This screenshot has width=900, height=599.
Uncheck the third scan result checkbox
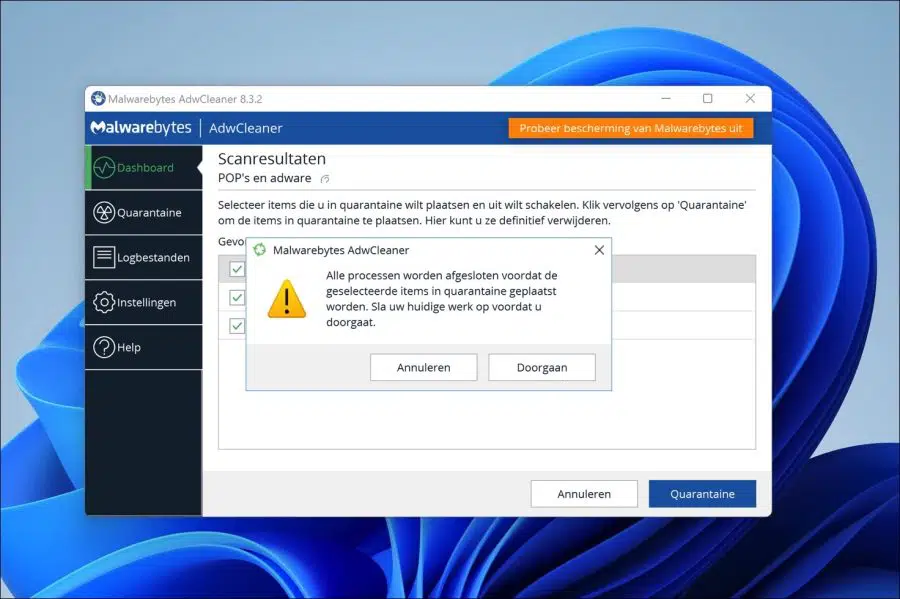click(x=237, y=326)
